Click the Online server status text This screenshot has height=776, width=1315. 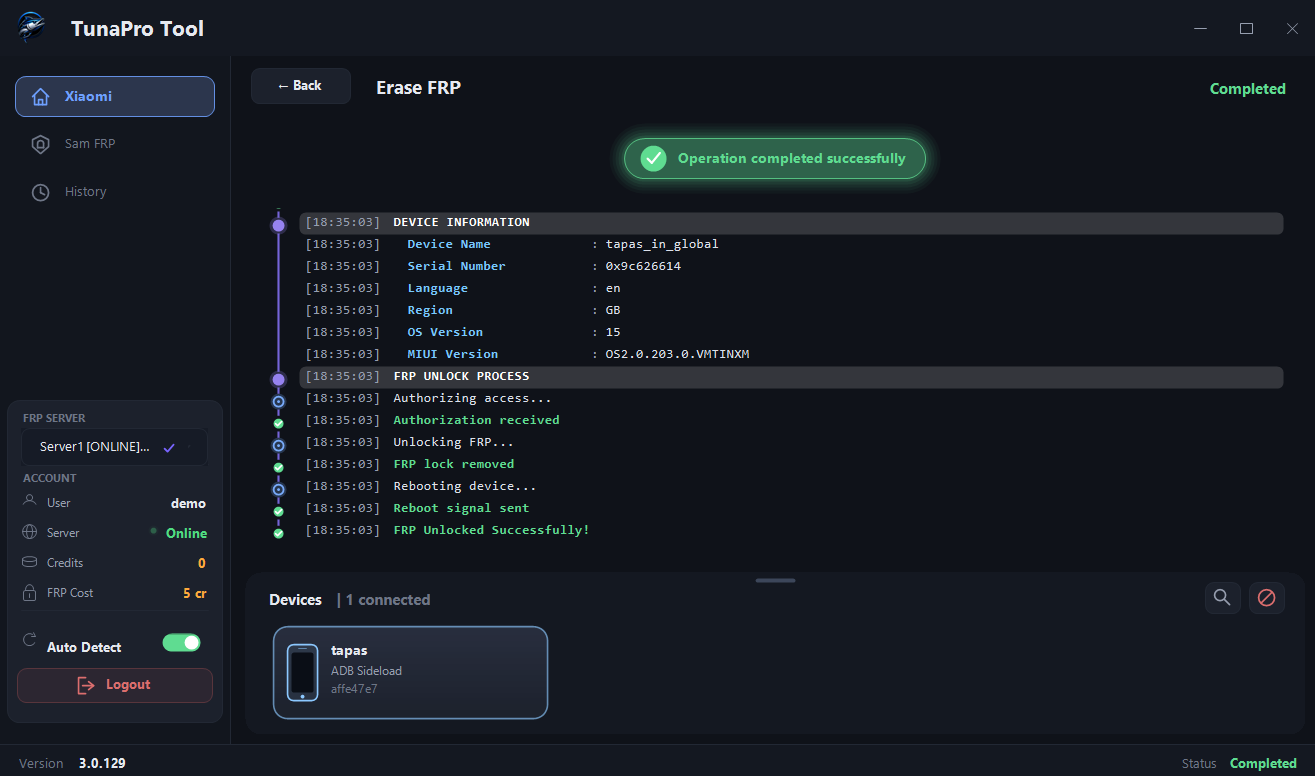pyautogui.click(x=187, y=533)
